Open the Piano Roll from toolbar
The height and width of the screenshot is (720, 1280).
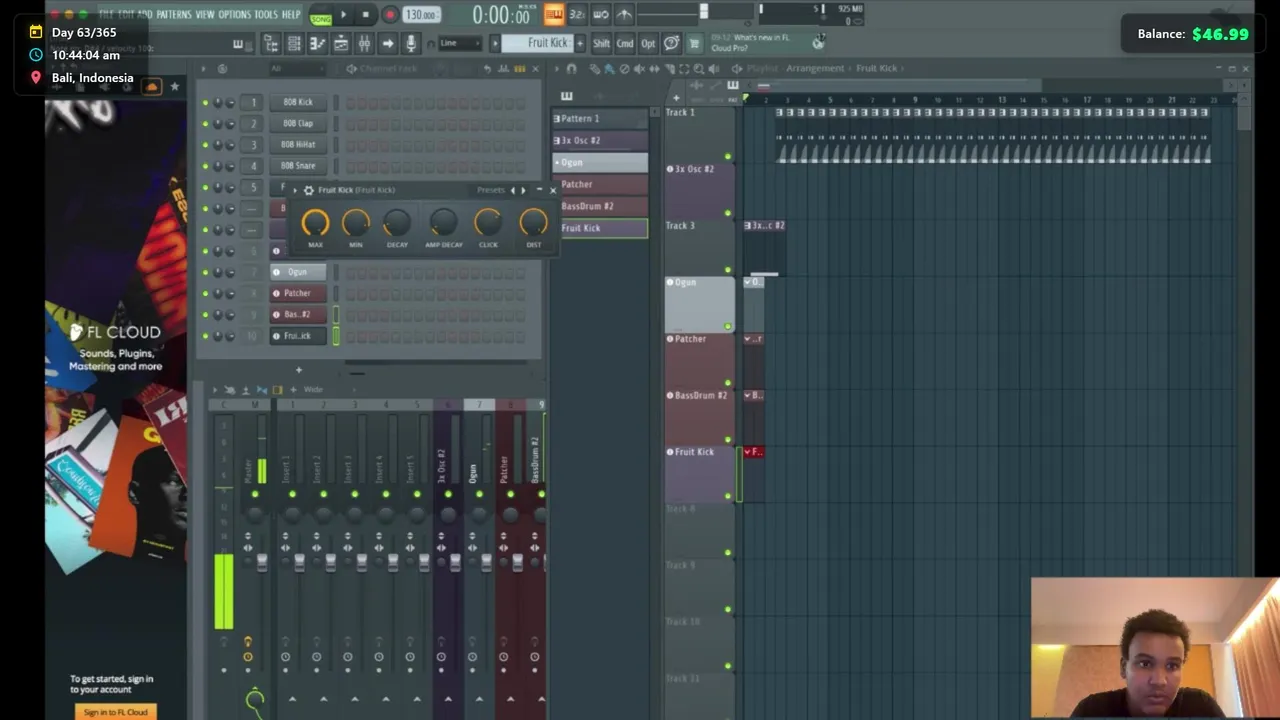[x=317, y=43]
